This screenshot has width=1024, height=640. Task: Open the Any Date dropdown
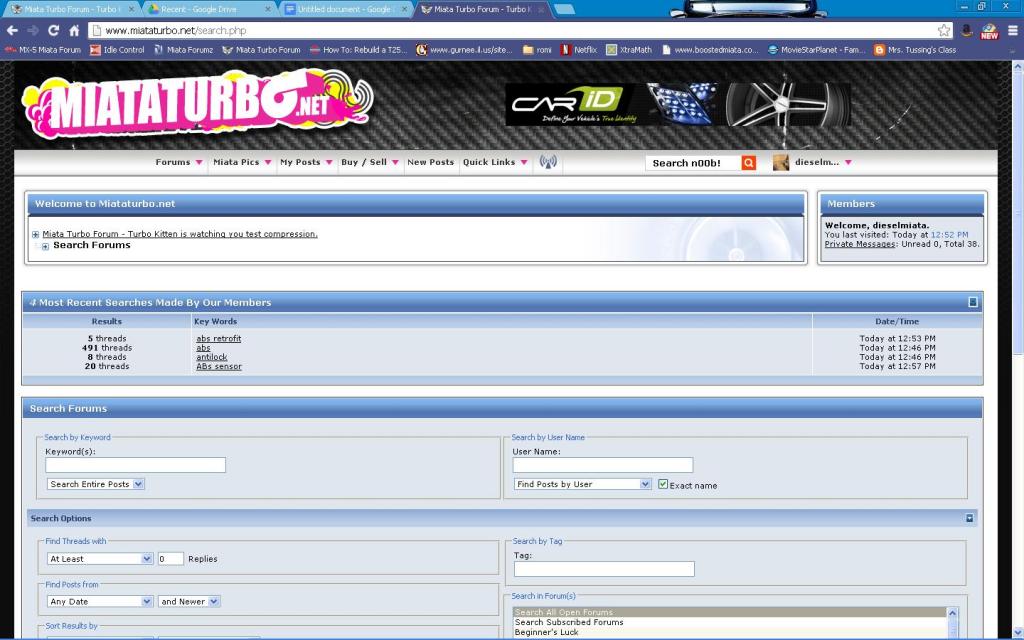pos(100,601)
